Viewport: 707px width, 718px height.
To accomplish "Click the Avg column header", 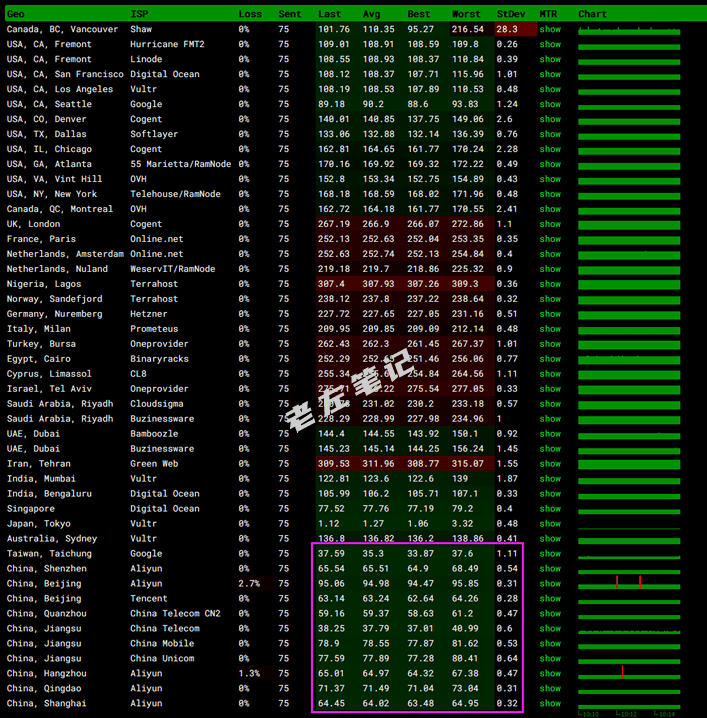I will (372, 14).
